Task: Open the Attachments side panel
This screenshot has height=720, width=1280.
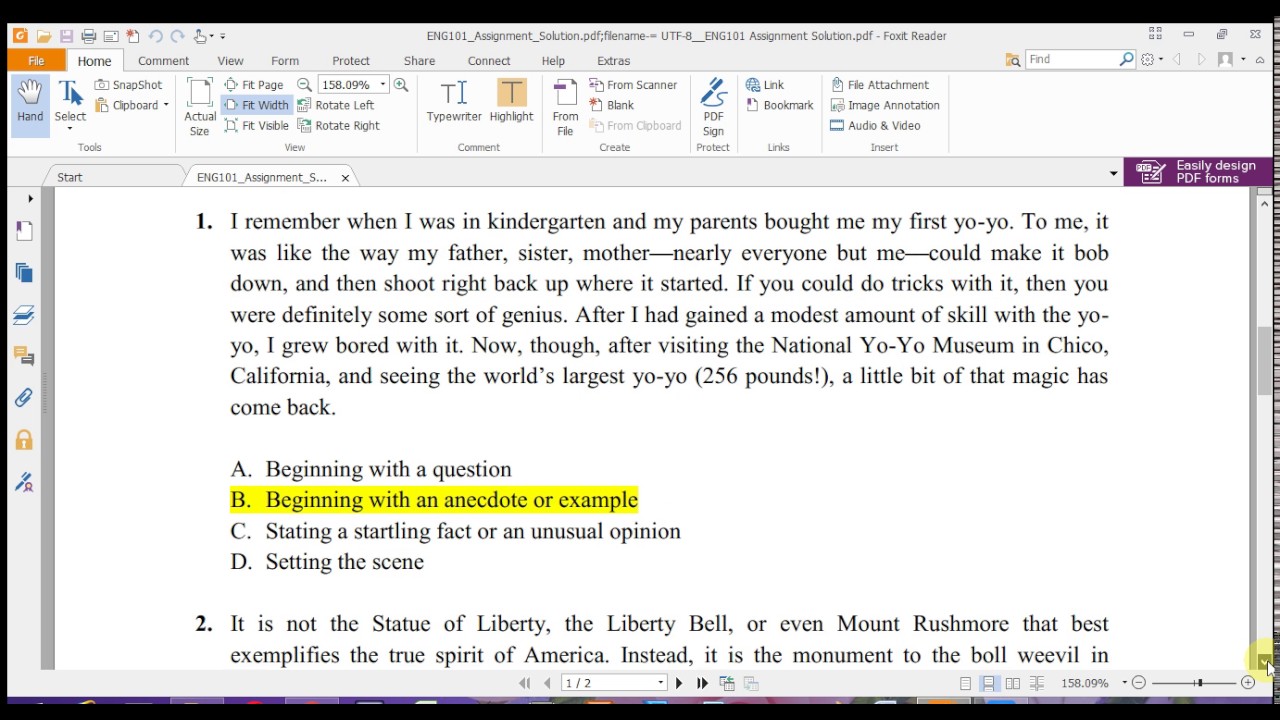Action: click(24, 398)
